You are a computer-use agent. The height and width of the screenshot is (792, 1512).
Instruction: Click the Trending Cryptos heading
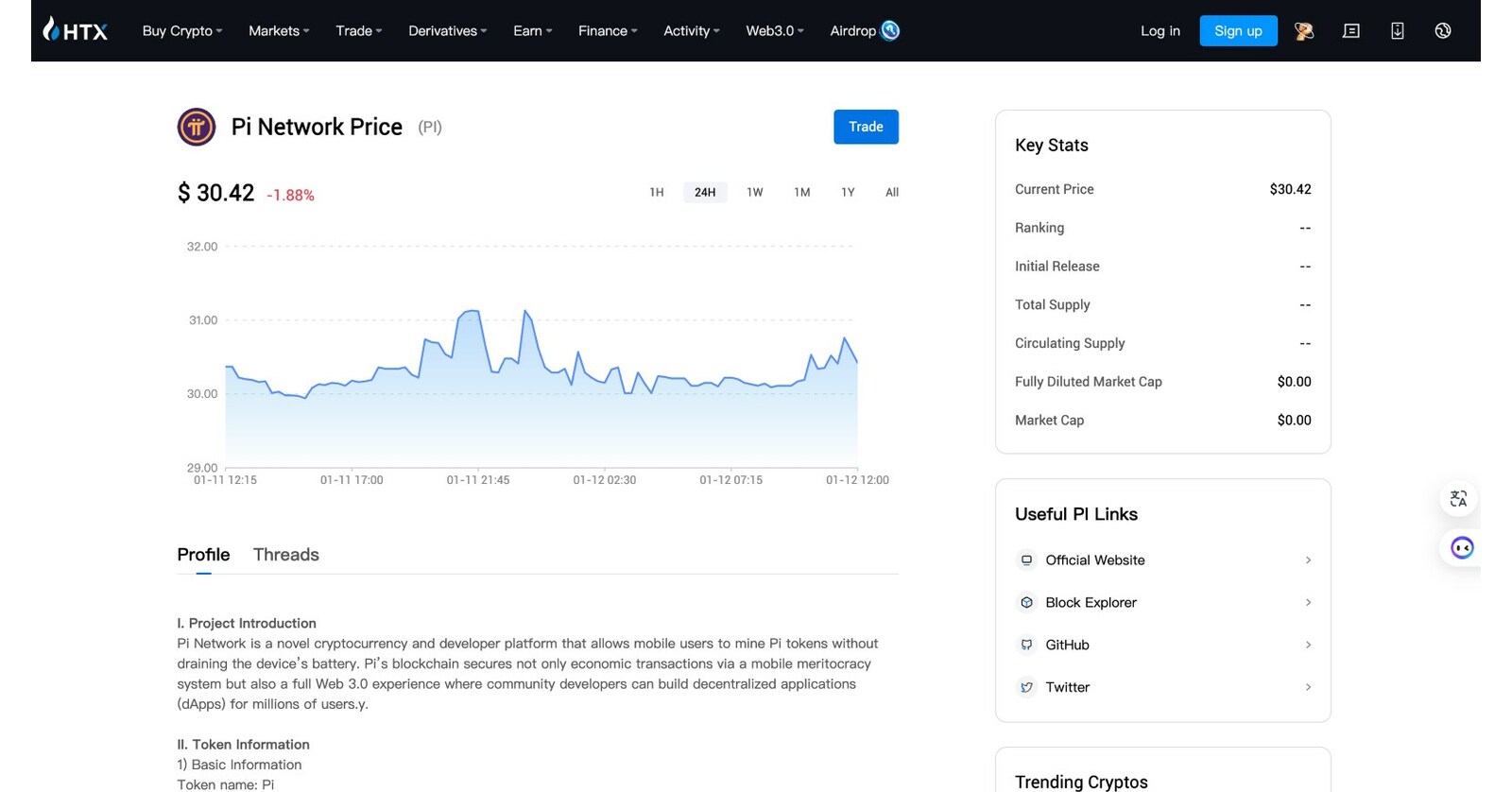click(x=1081, y=782)
